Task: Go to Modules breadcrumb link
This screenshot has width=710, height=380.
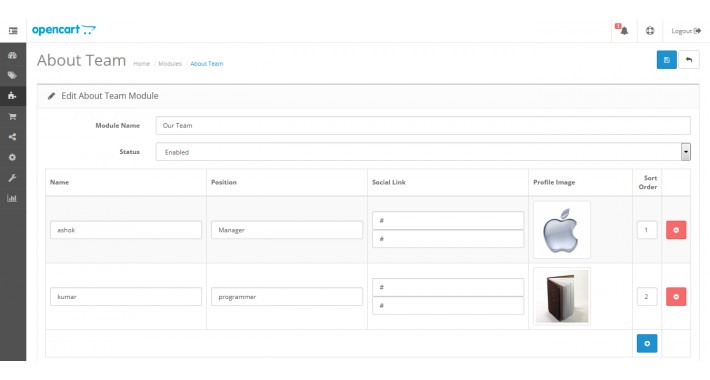Action: click(170, 64)
